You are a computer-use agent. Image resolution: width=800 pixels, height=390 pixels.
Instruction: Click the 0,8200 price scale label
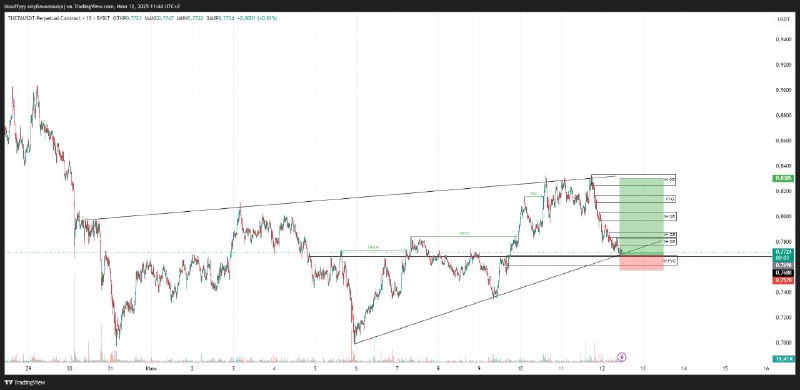(x=783, y=191)
